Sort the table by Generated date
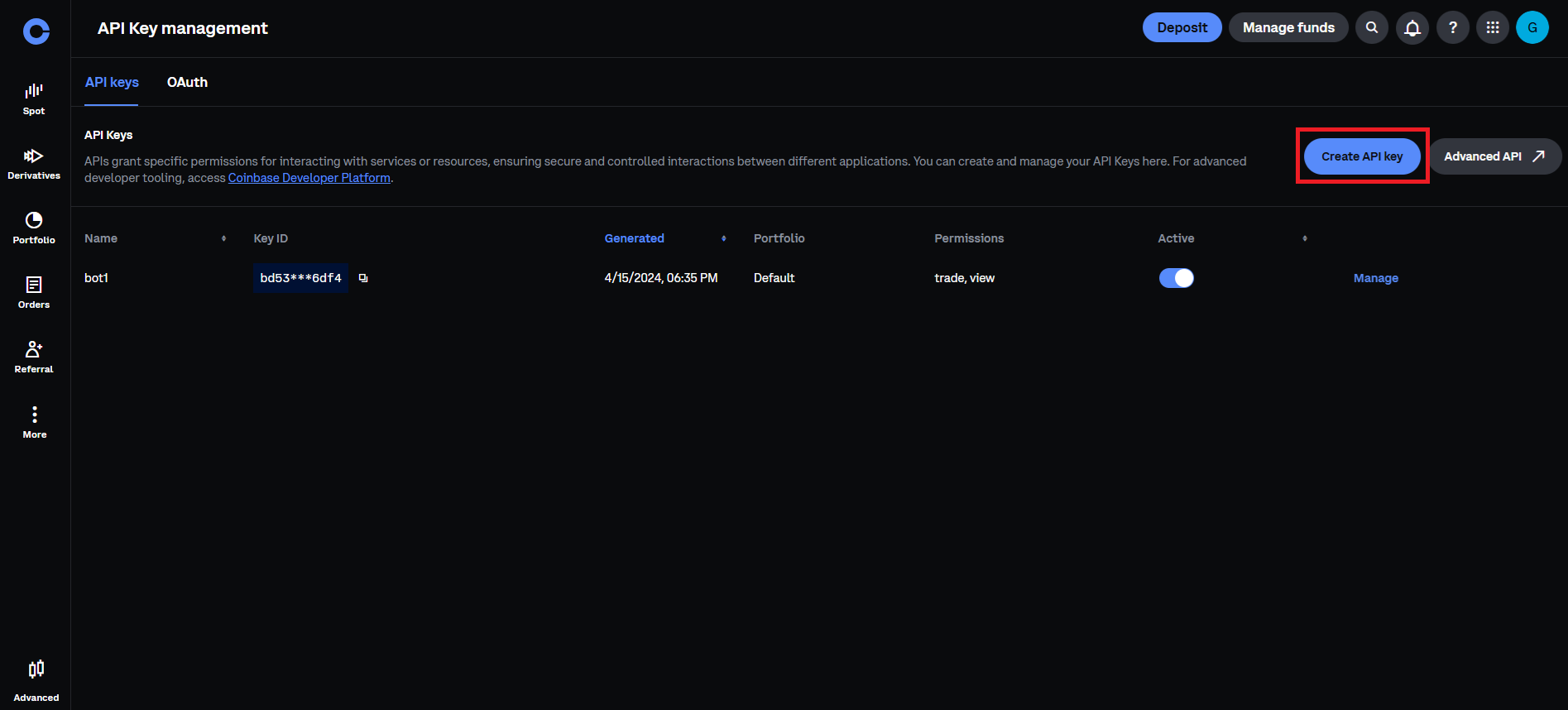The height and width of the screenshot is (710, 1568). coord(724,238)
